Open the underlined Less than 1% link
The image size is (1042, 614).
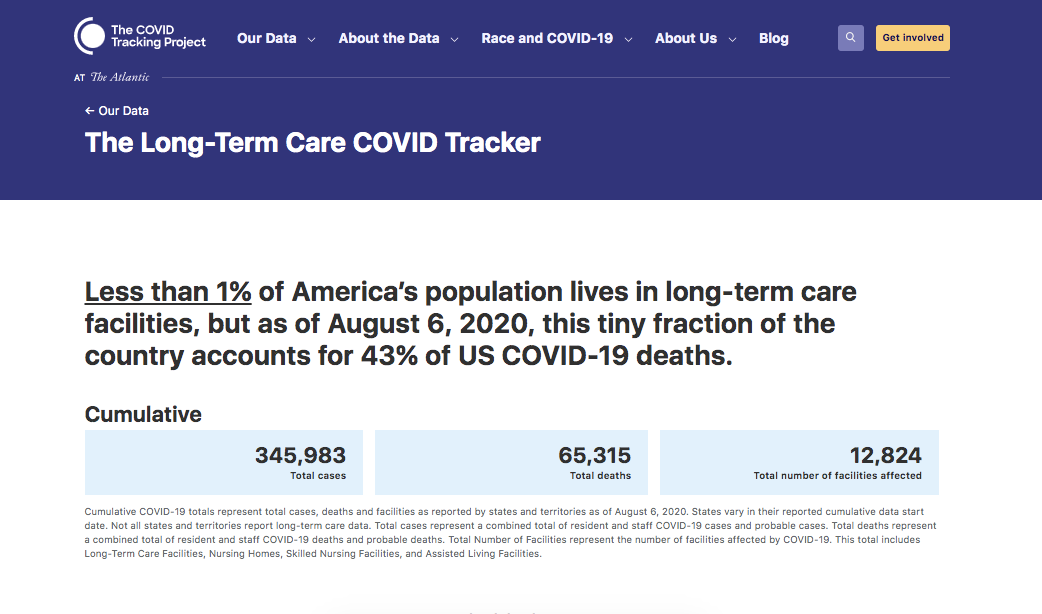pyautogui.click(x=168, y=292)
